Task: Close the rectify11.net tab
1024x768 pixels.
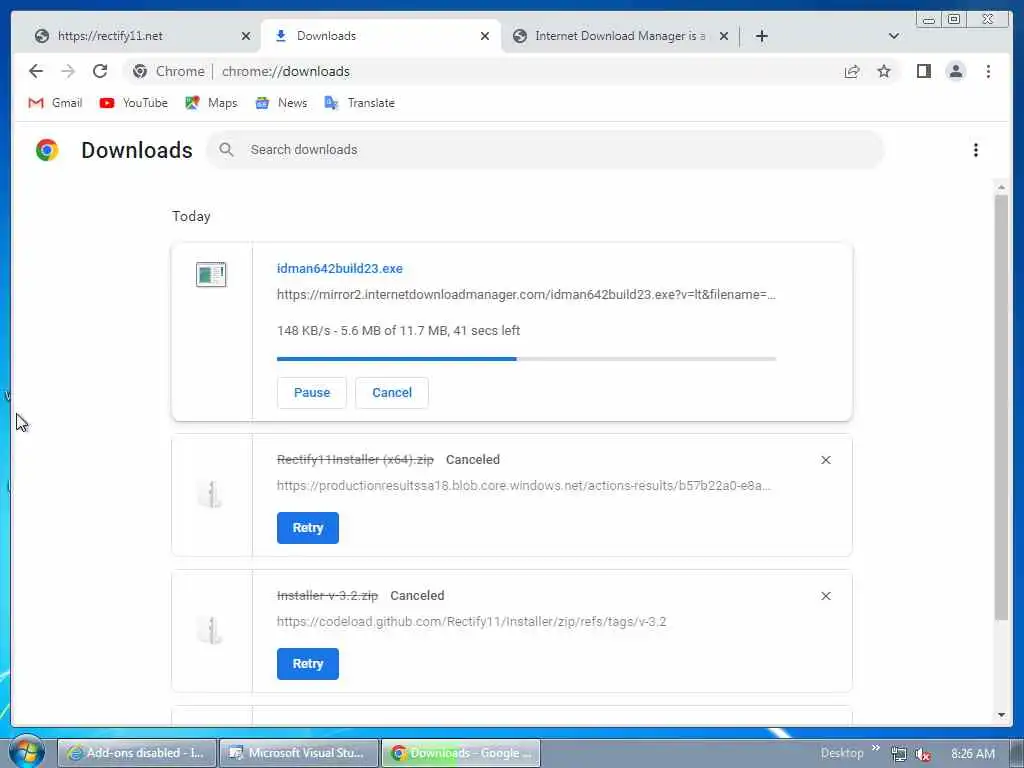Action: pos(246,36)
